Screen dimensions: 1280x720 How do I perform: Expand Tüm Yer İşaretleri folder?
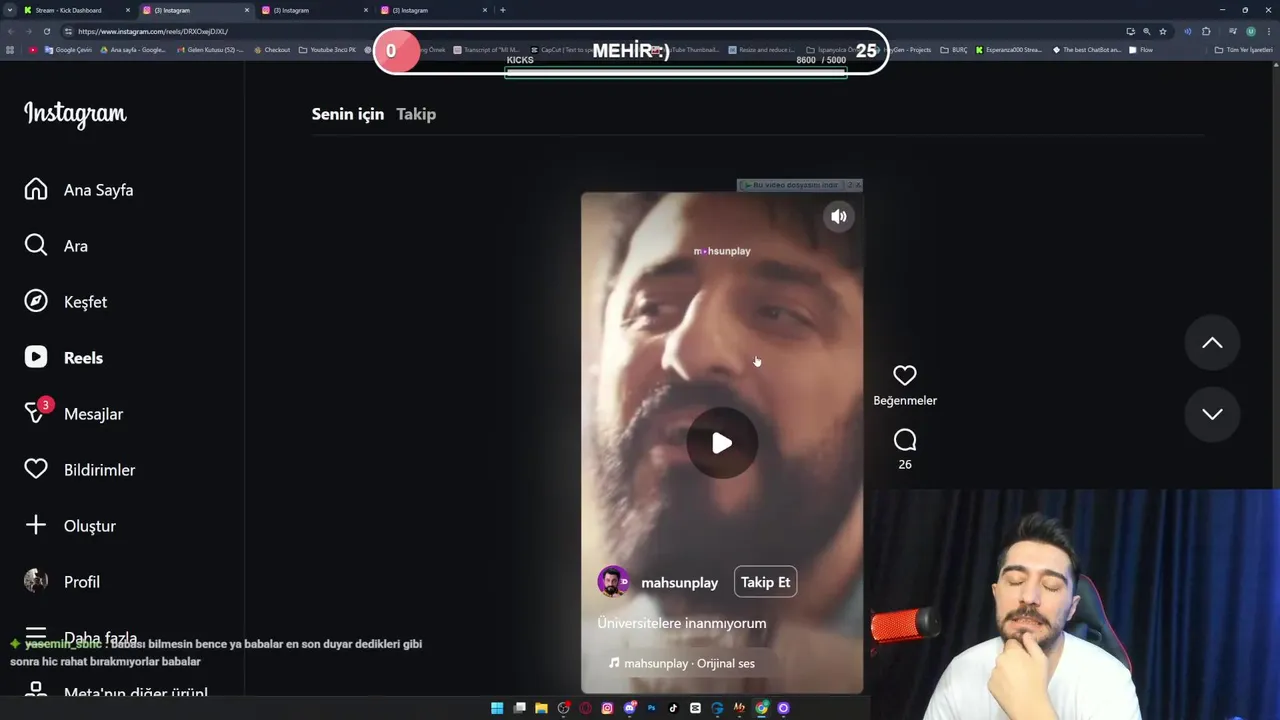(1243, 49)
